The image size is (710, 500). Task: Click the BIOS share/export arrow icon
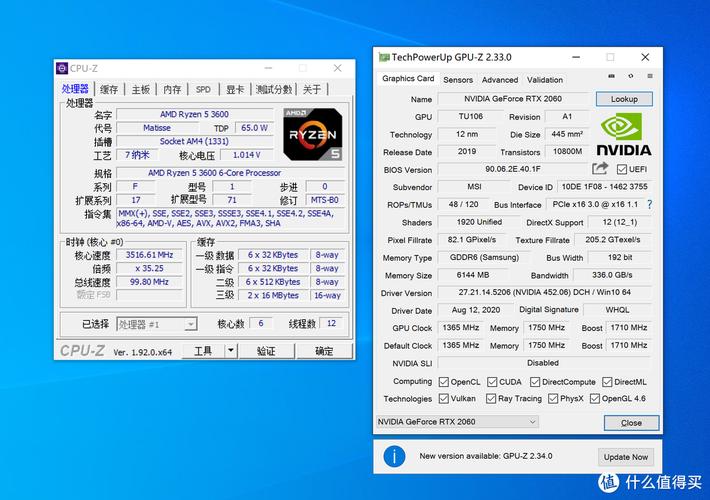[x=600, y=168]
